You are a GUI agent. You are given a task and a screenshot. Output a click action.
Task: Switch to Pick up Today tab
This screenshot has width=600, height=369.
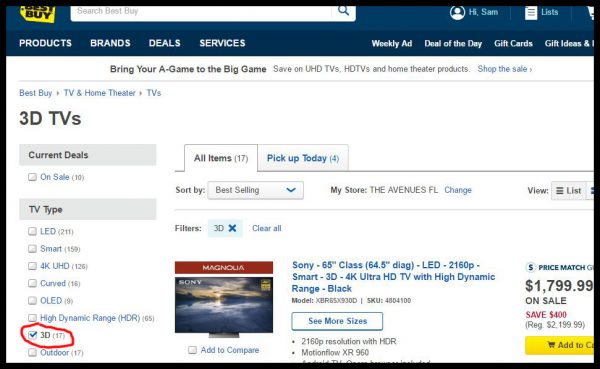(303, 158)
